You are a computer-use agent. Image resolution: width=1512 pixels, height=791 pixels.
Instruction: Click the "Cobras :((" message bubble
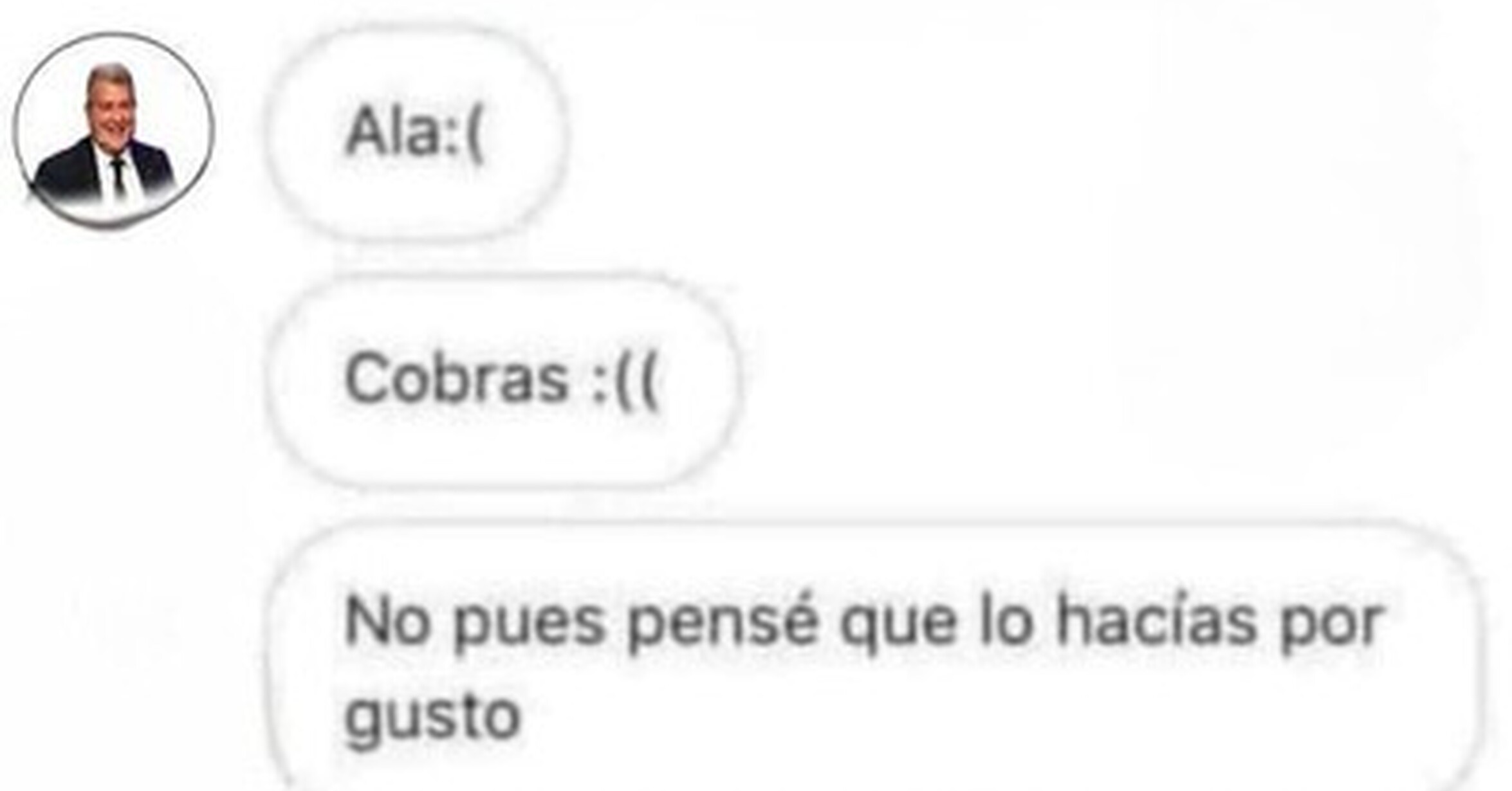pos(502,381)
